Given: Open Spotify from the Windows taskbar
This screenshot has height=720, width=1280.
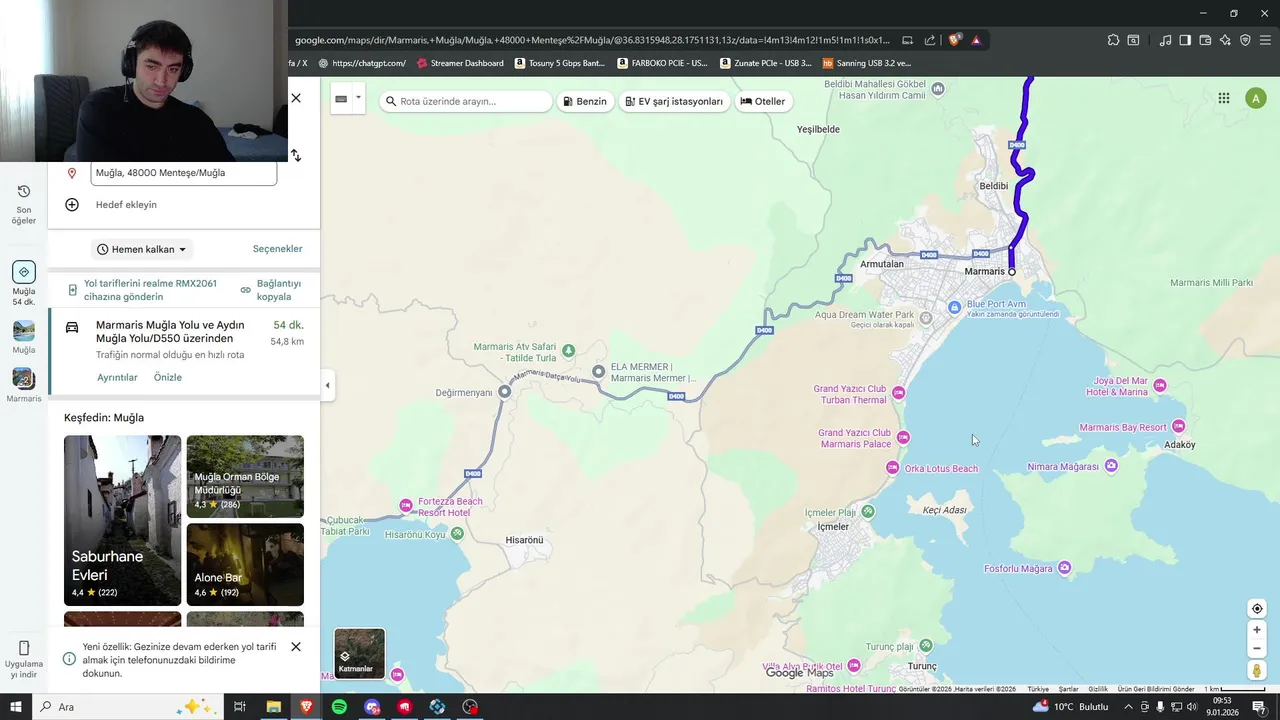Looking at the screenshot, I should 339,707.
